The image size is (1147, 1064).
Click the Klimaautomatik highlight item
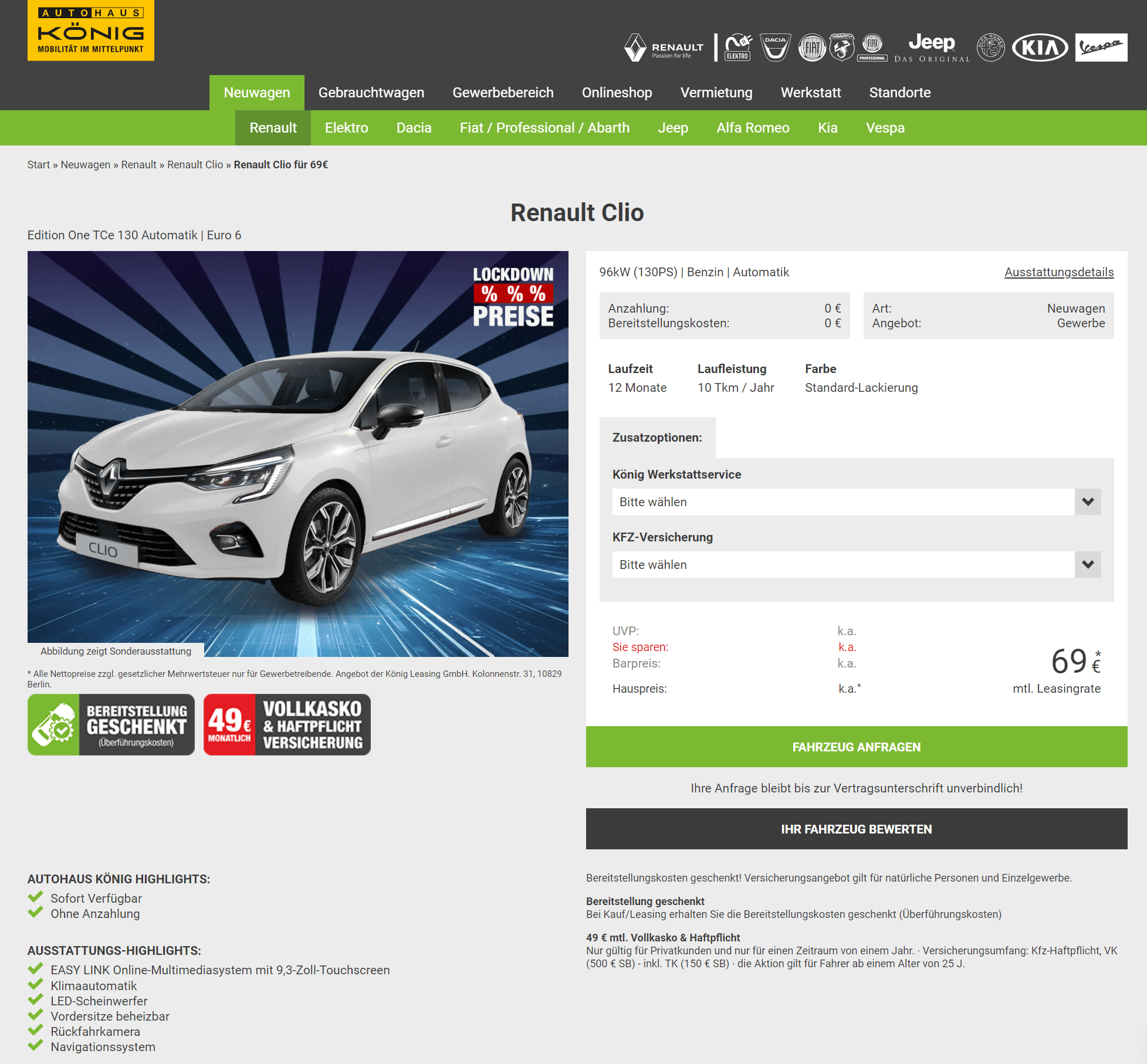pos(94,986)
